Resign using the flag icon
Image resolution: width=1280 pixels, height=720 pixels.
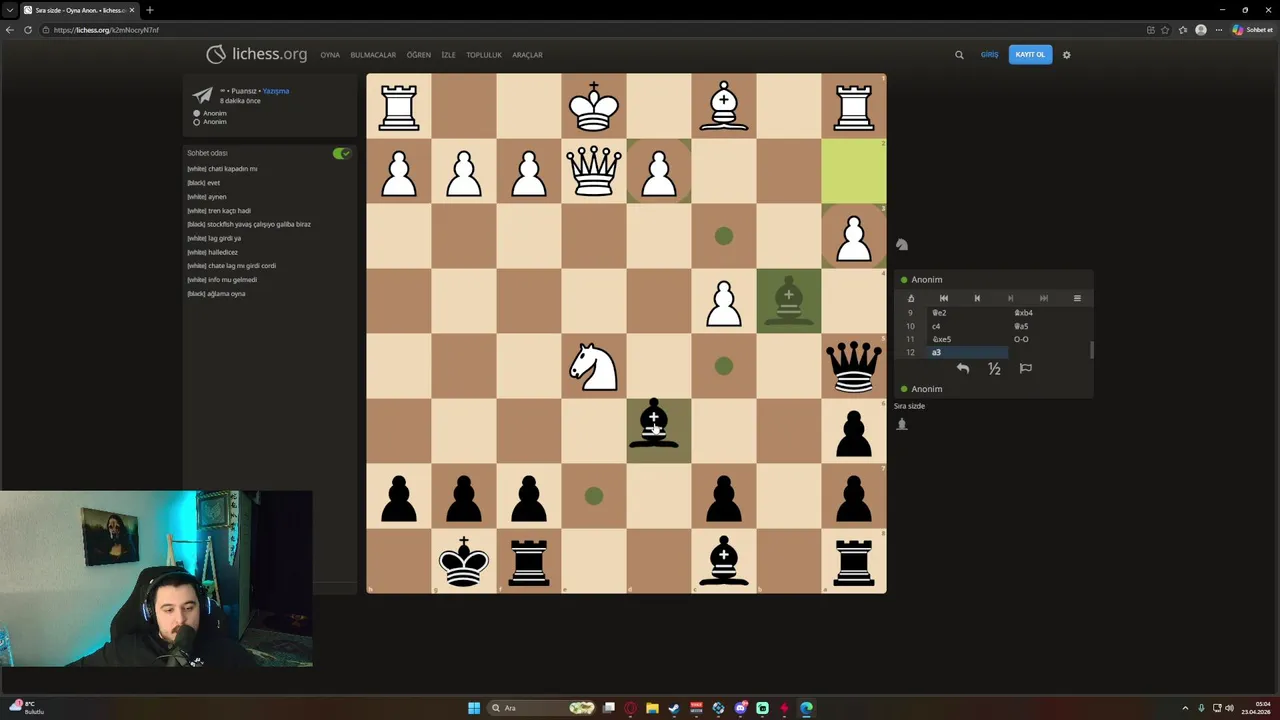pos(1025,369)
